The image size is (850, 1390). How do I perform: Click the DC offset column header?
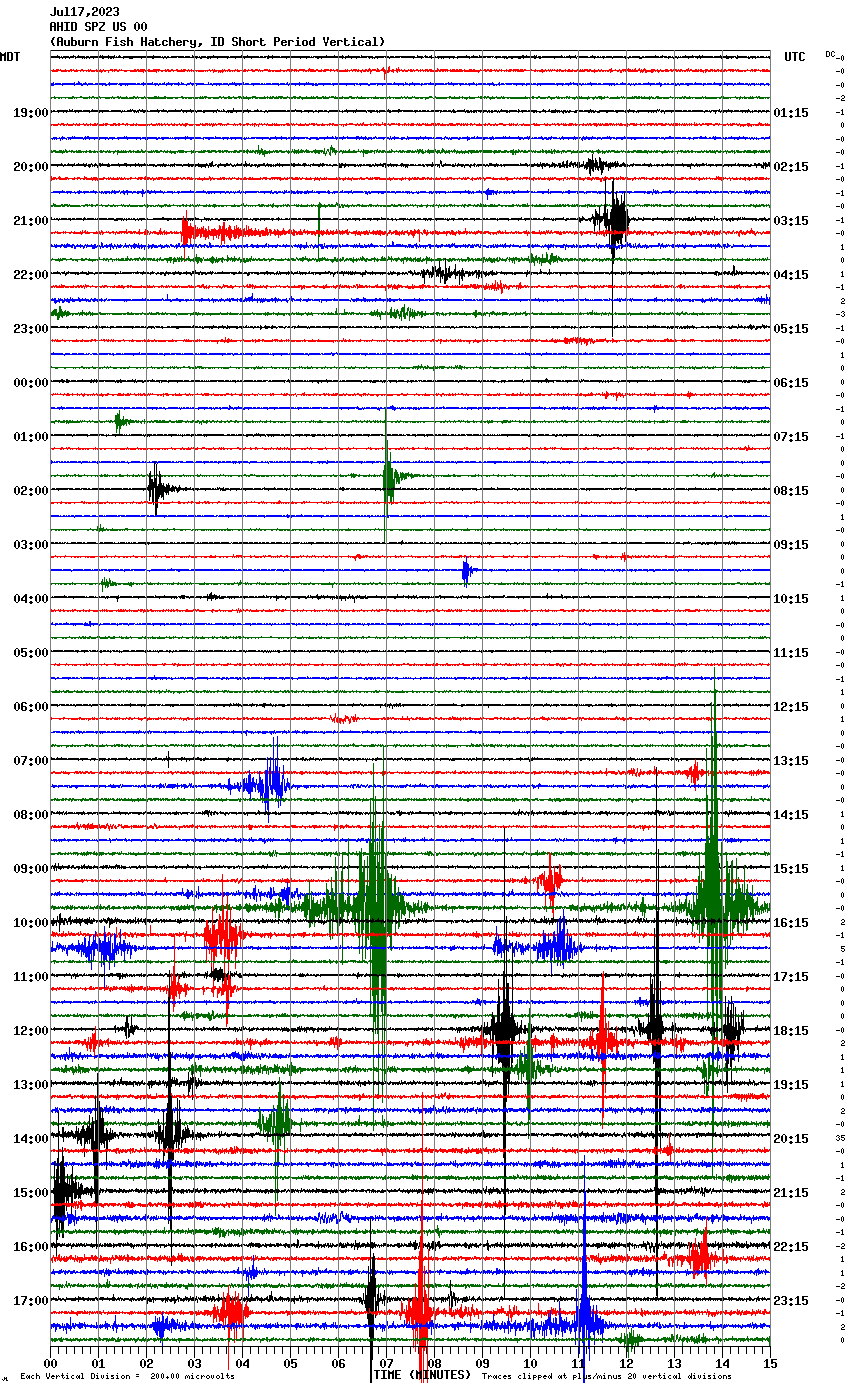coord(830,54)
